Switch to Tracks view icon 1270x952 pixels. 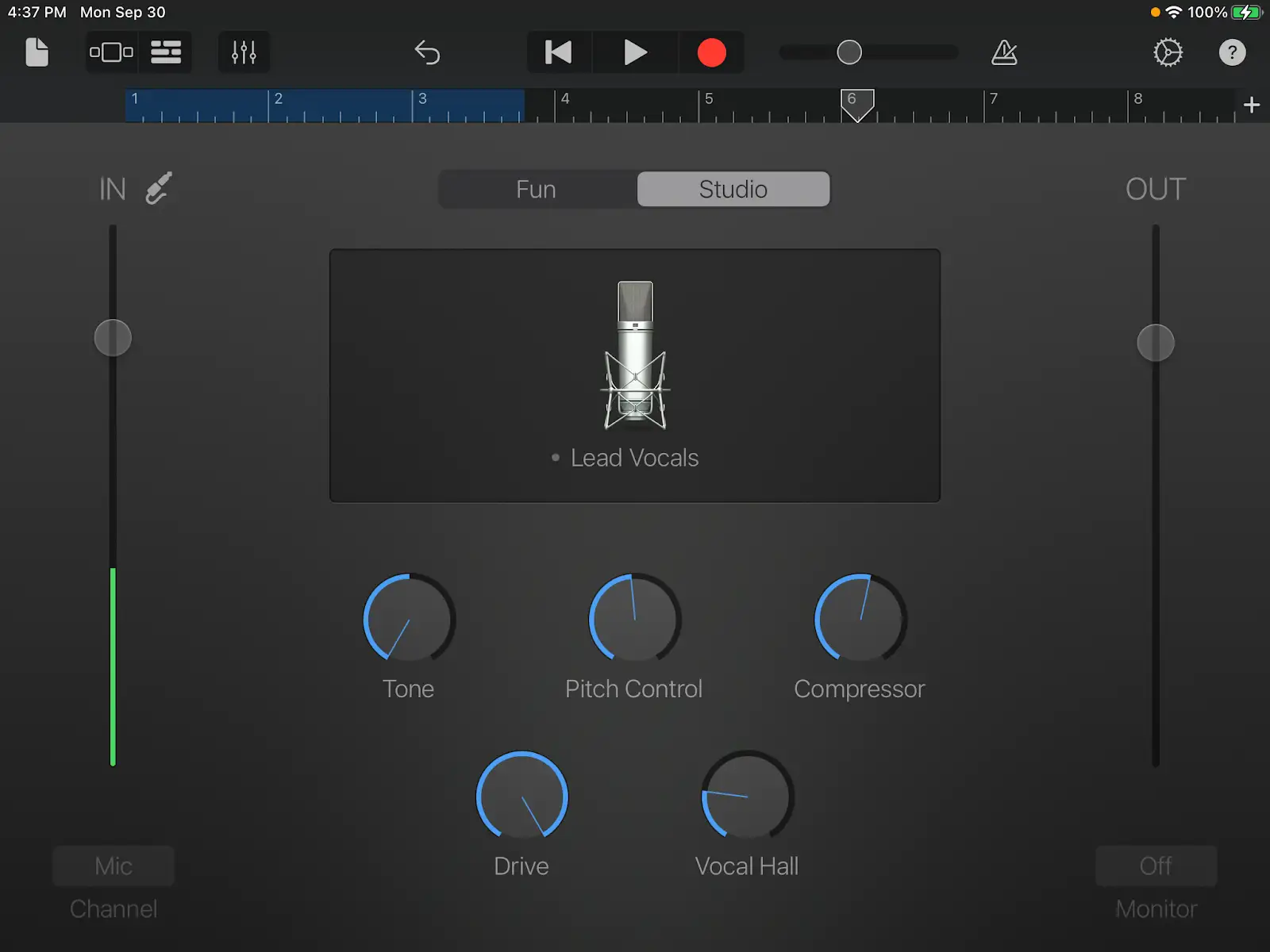point(166,52)
